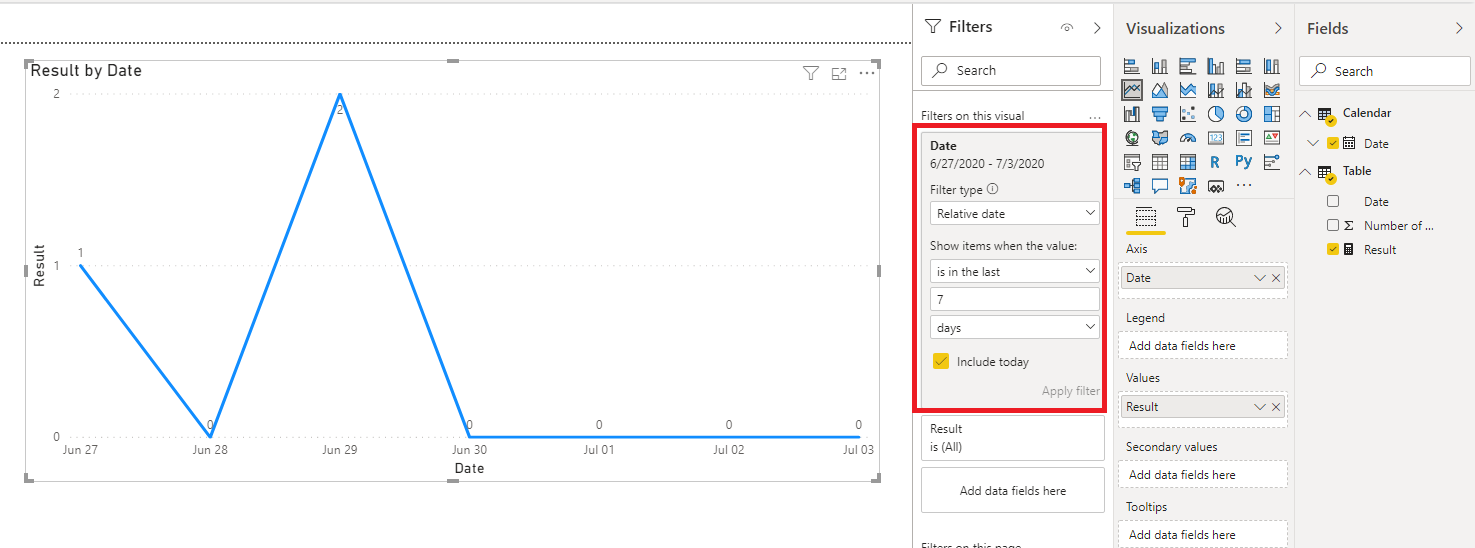The image size is (1475, 548).
Task: Remove Result from the Values well
Action: pyautogui.click(x=1276, y=407)
